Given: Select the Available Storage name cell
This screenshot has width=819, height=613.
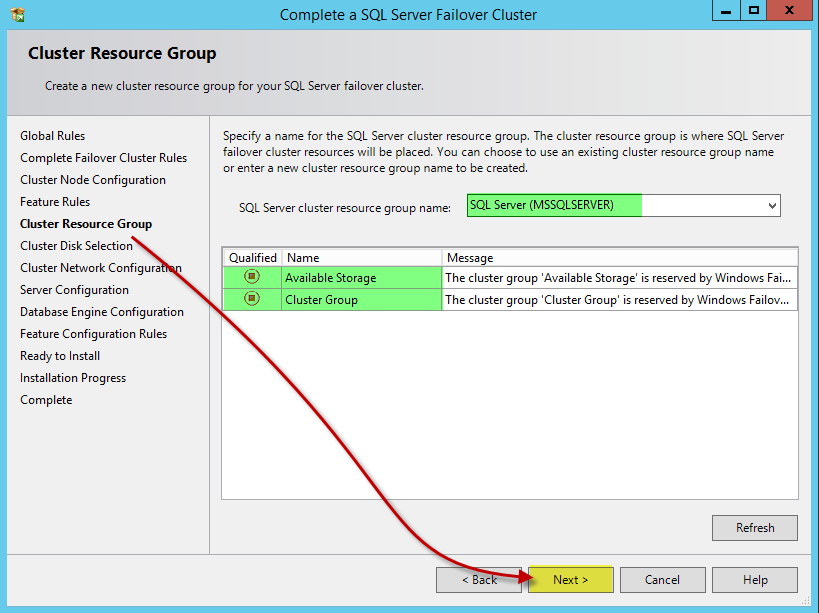Looking at the screenshot, I should (x=362, y=277).
